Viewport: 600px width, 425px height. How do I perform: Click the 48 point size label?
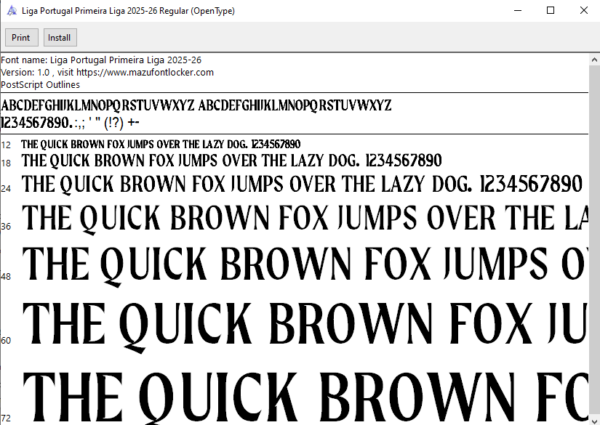coord(6,276)
